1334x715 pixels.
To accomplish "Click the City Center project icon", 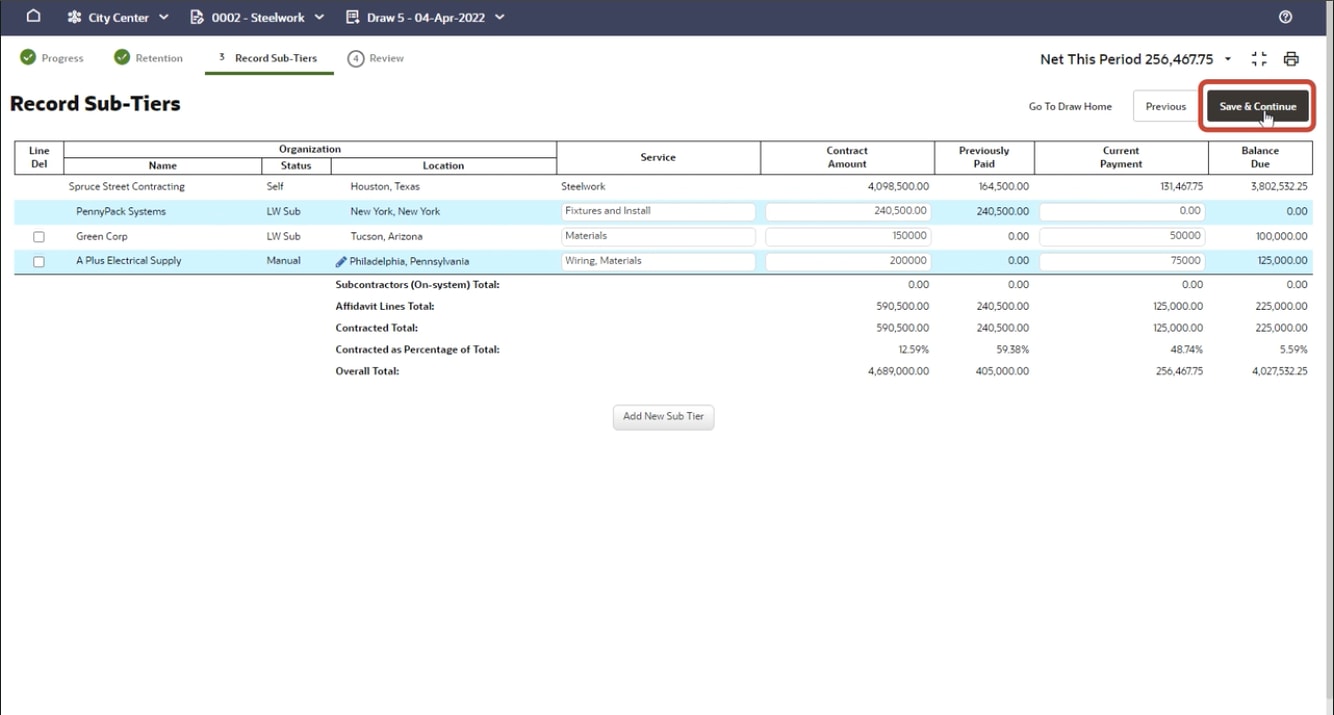I will point(74,17).
